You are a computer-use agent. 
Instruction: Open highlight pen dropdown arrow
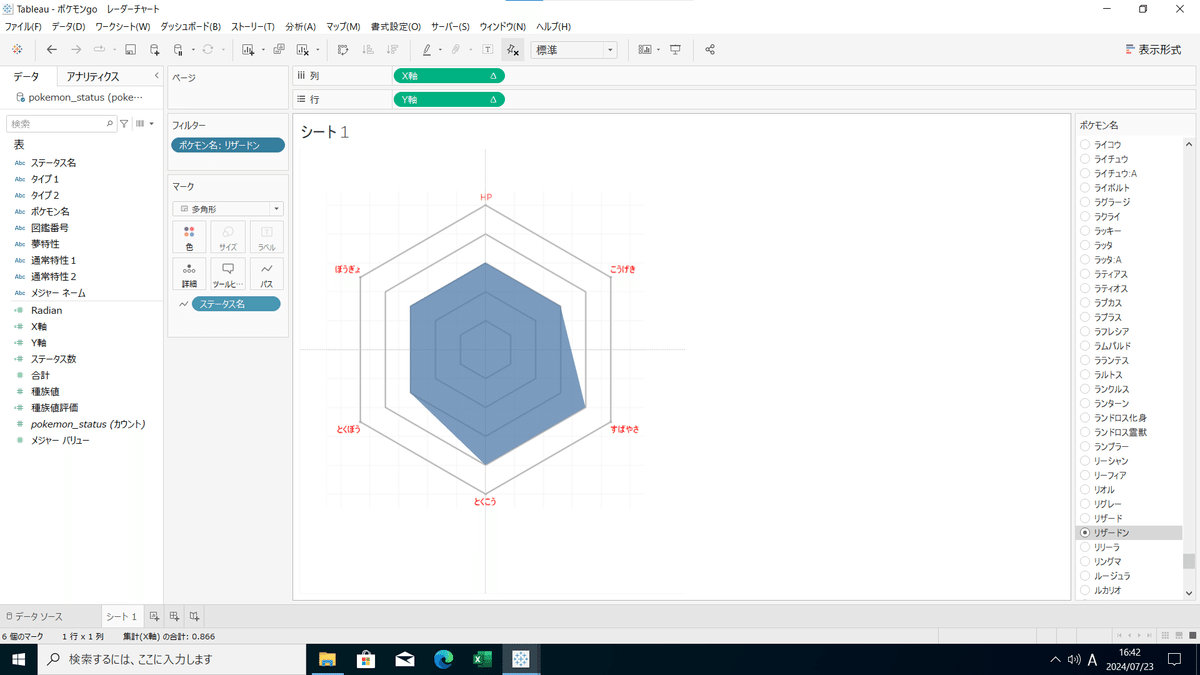click(441, 49)
